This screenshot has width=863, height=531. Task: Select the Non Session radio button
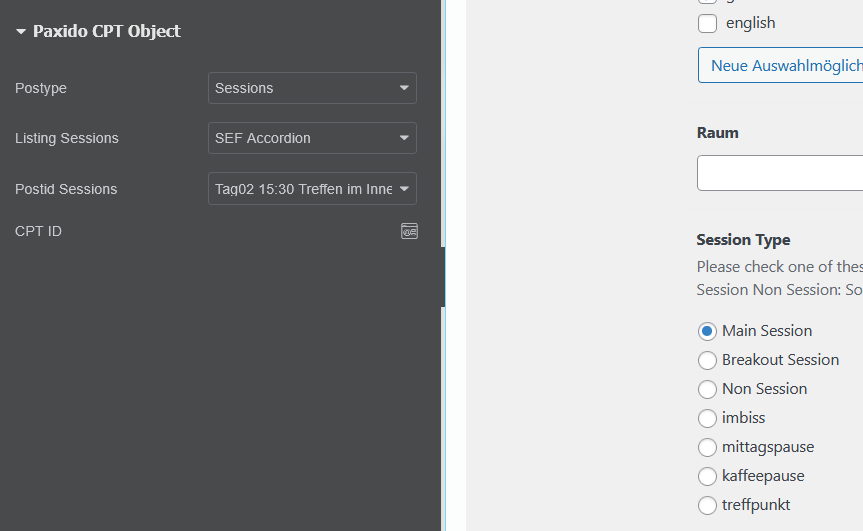707,389
